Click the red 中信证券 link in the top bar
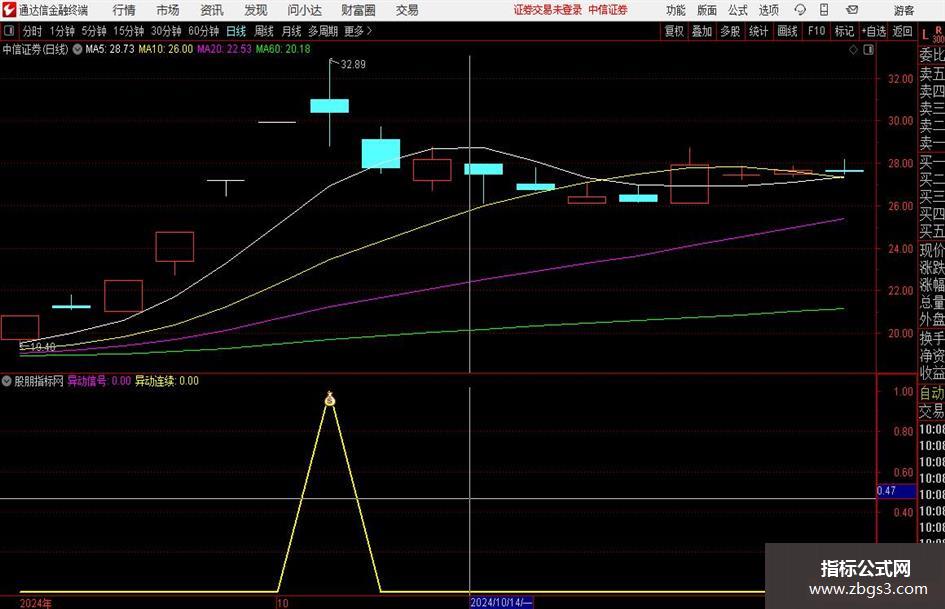This screenshot has width=945, height=609. [x=608, y=10]
